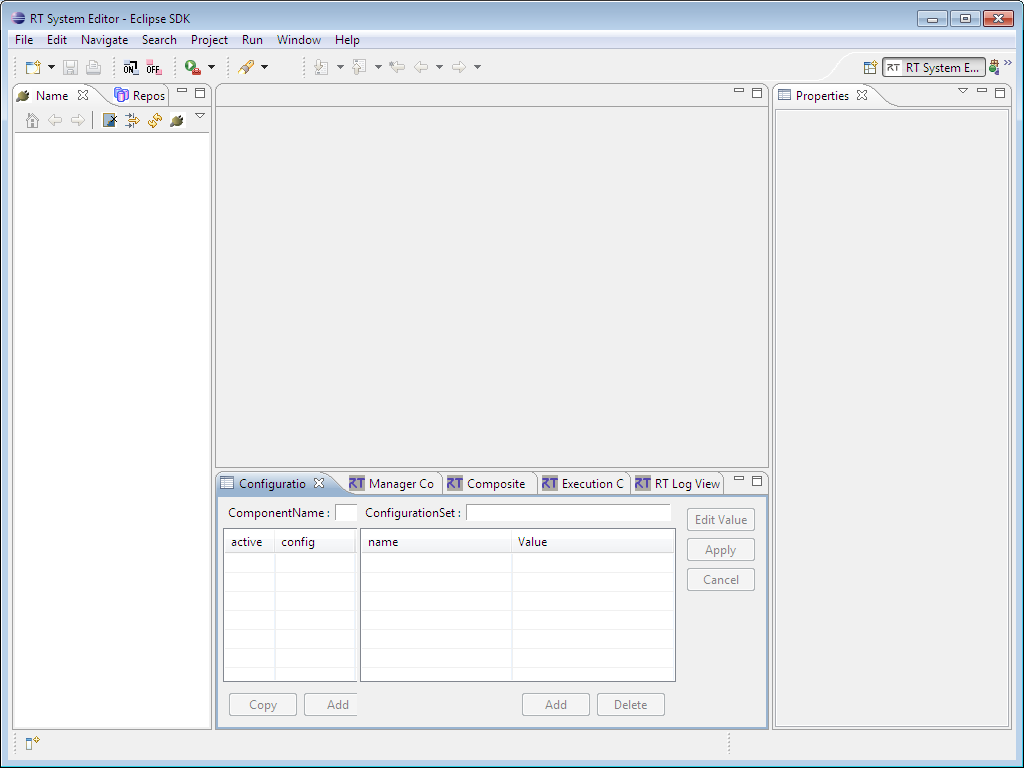Click inside the ConfigurationSet input field
Image resolution: width=1024 pixels, height=768 pixels.
pyautogui.click(x=568, y=513)
